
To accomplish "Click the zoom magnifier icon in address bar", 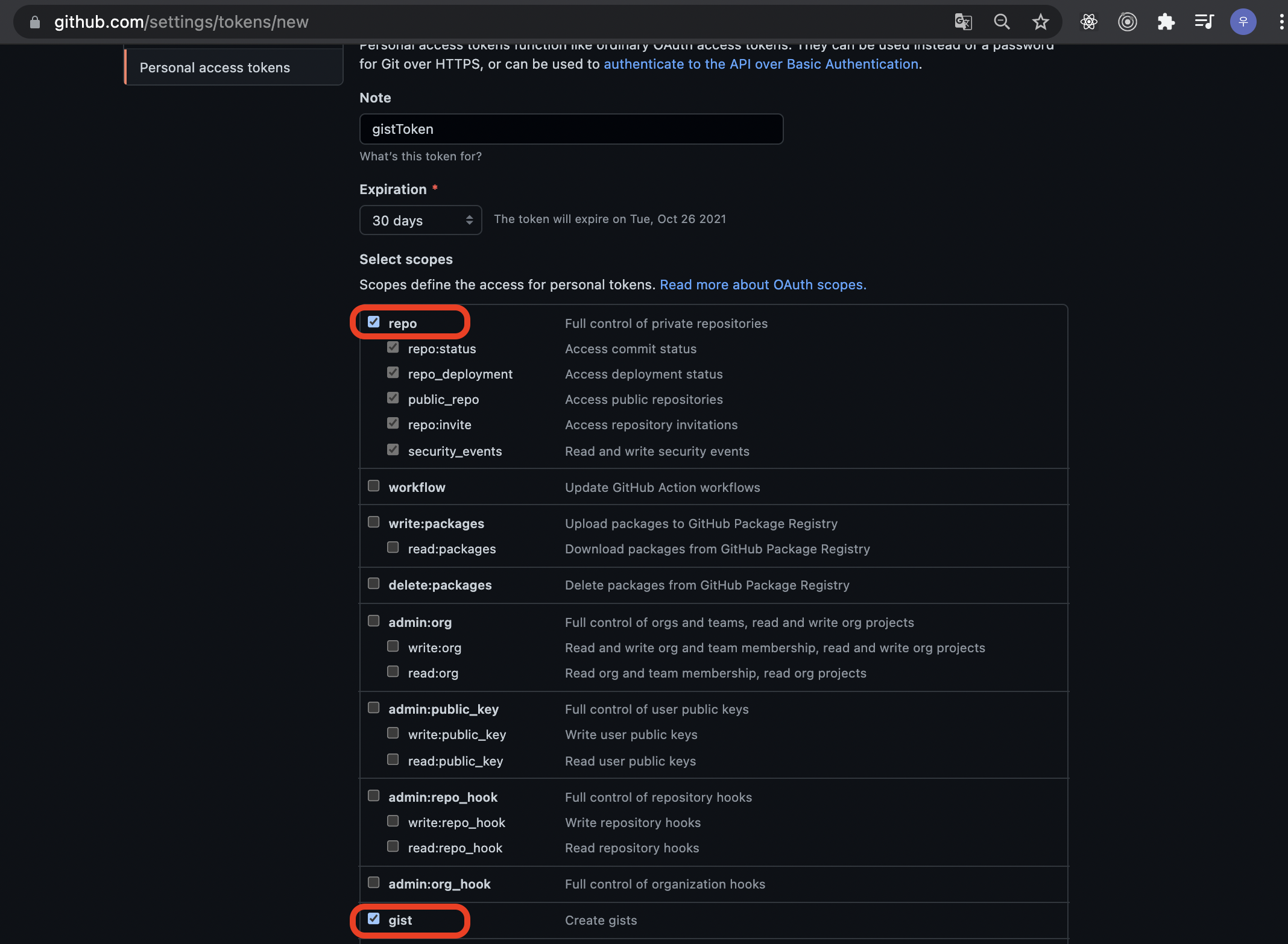I will [1002, 22].
